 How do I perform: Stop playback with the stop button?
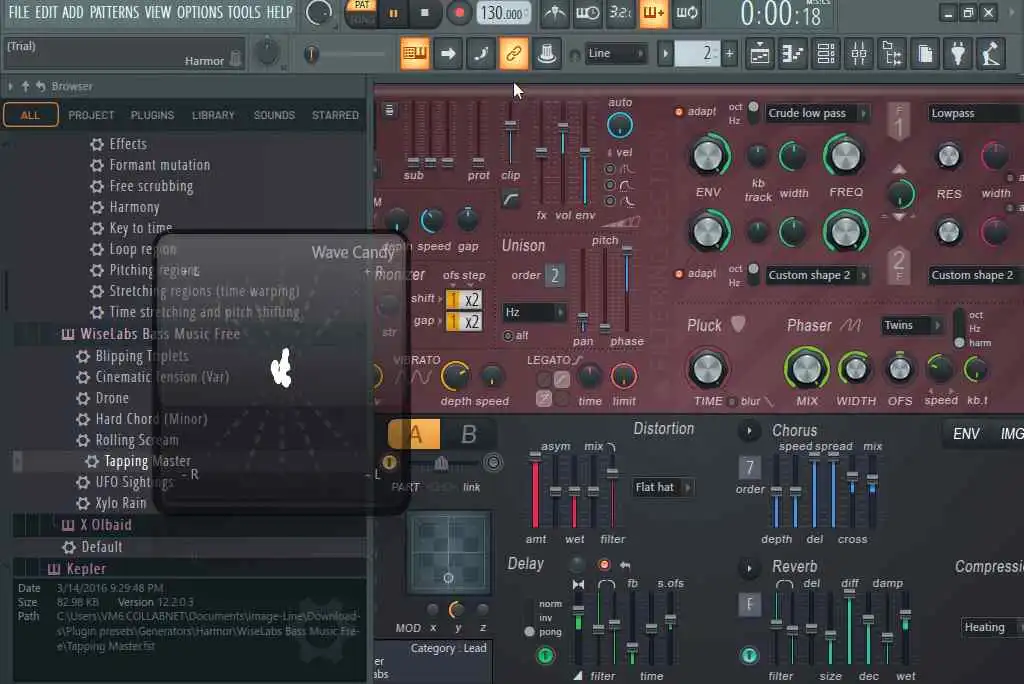(x=425, y=13)
